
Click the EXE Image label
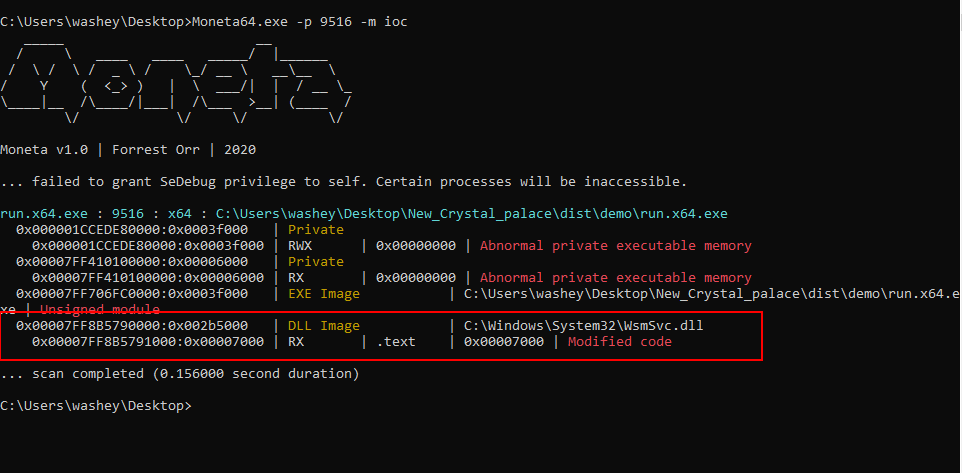(x=324, y=294)
